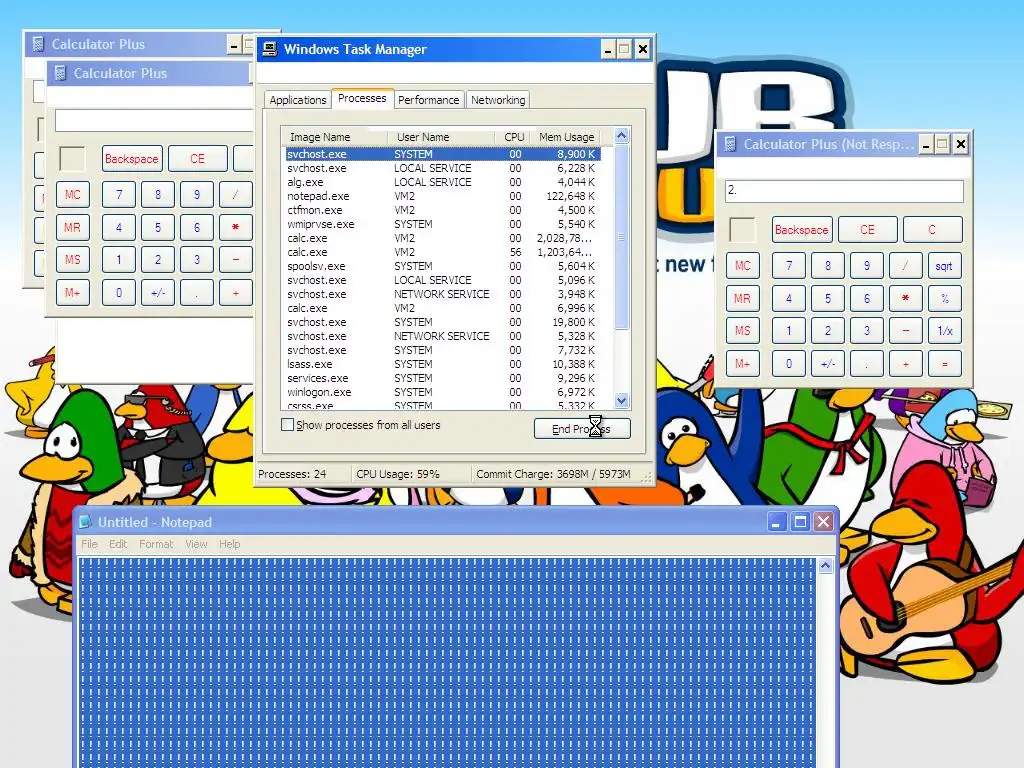Select the notepad.exe process row
The image size is (1024, 768).
pyautogui.click(x=442, y=196)
